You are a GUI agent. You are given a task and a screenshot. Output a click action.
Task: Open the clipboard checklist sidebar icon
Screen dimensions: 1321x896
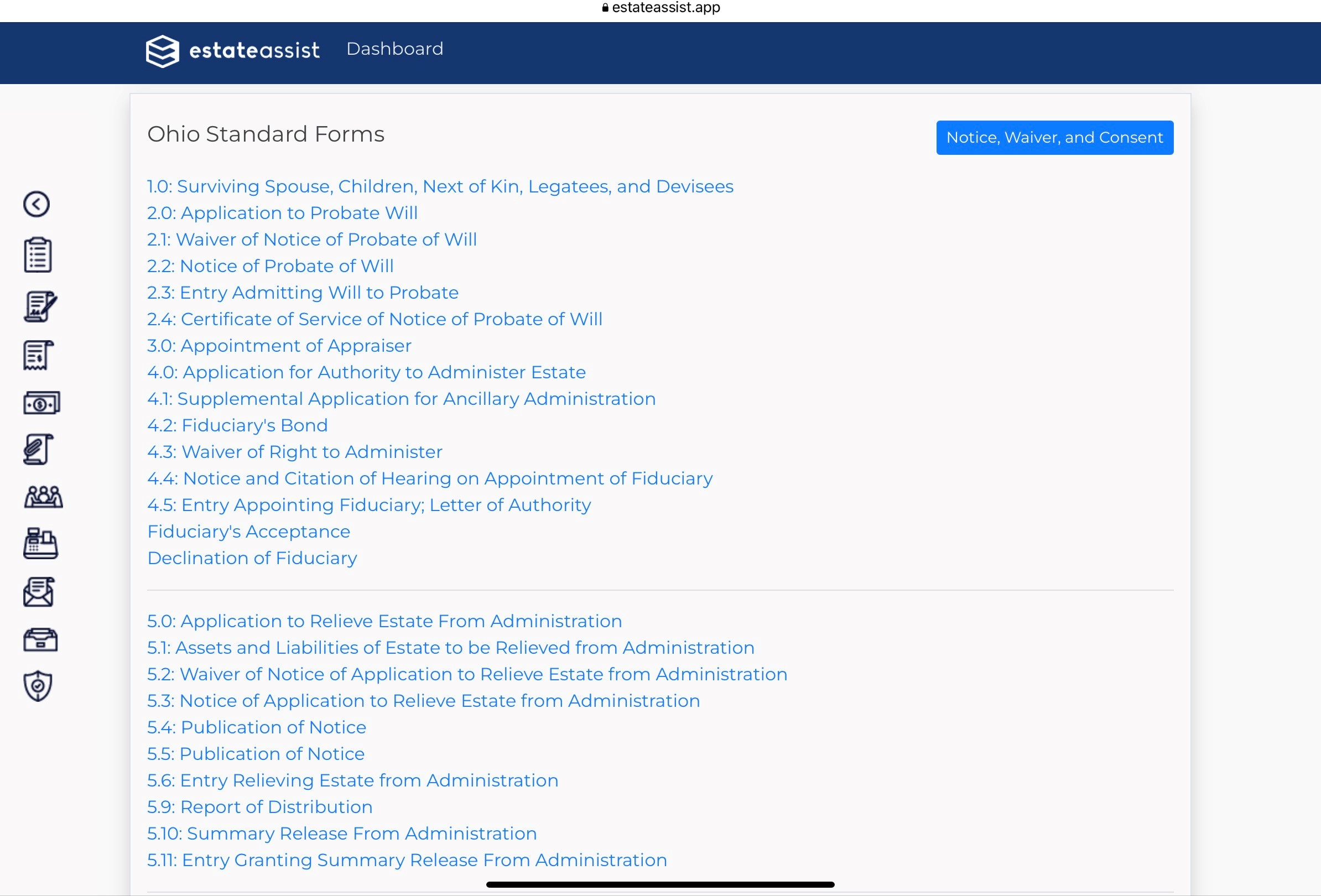pos(38,254)
